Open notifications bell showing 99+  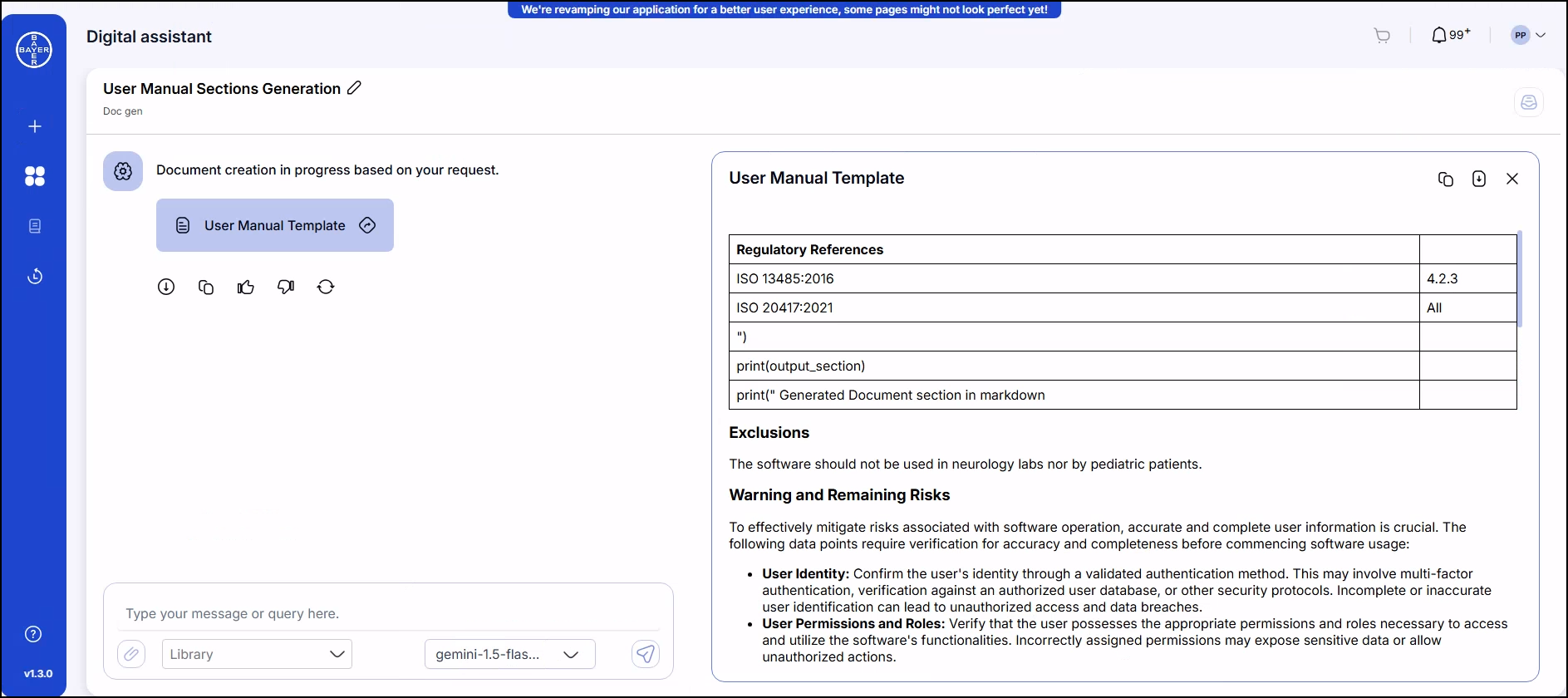[x=1450, y=35]
